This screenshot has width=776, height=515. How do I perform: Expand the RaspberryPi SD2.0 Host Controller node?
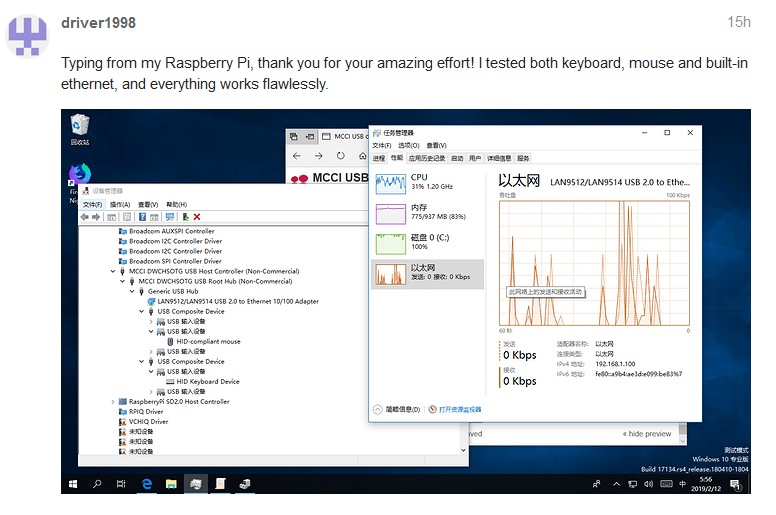(x=113, y=402)
